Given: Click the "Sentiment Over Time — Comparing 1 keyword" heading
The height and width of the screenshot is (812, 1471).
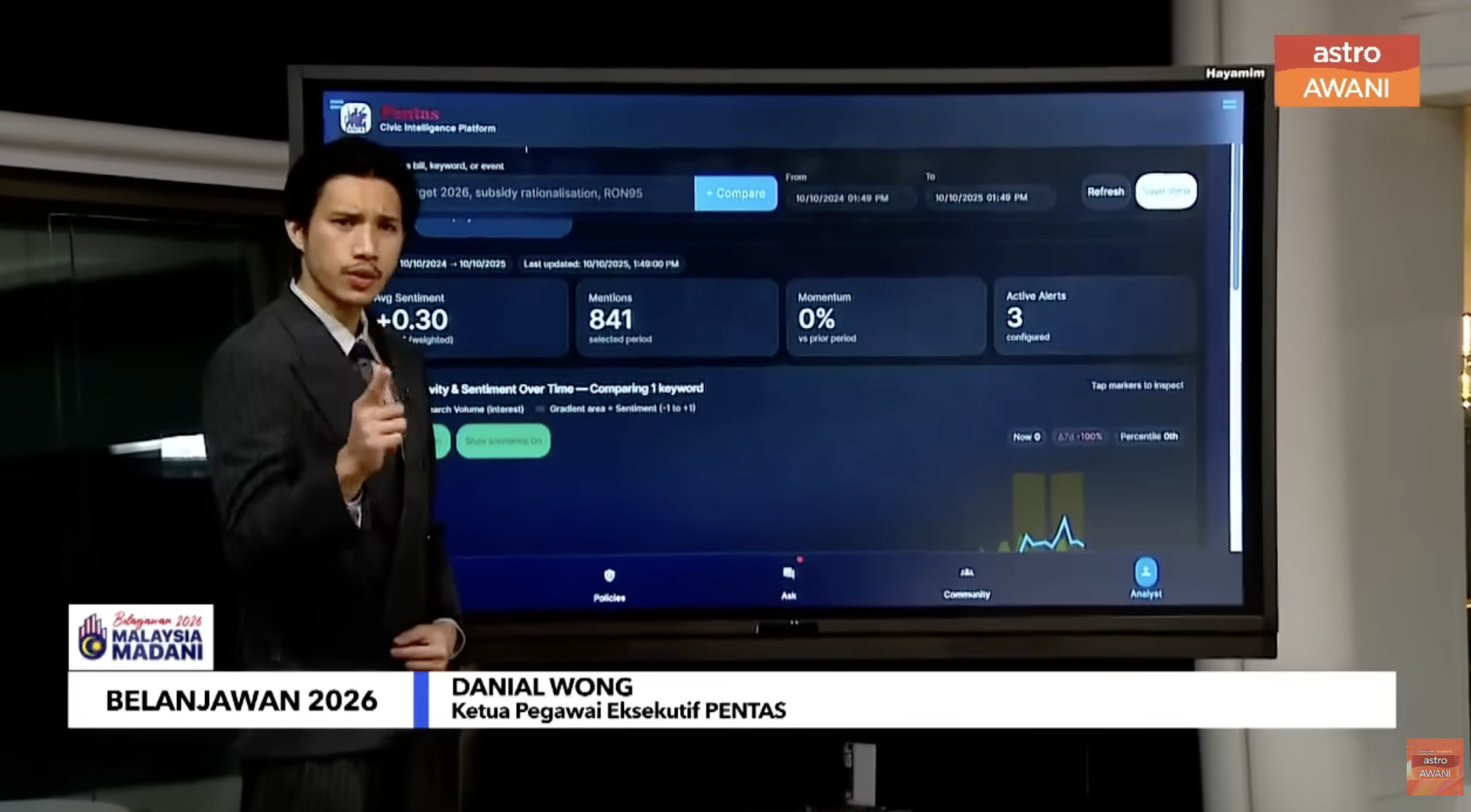Looking at the screenshot, I should coord(582,388).
